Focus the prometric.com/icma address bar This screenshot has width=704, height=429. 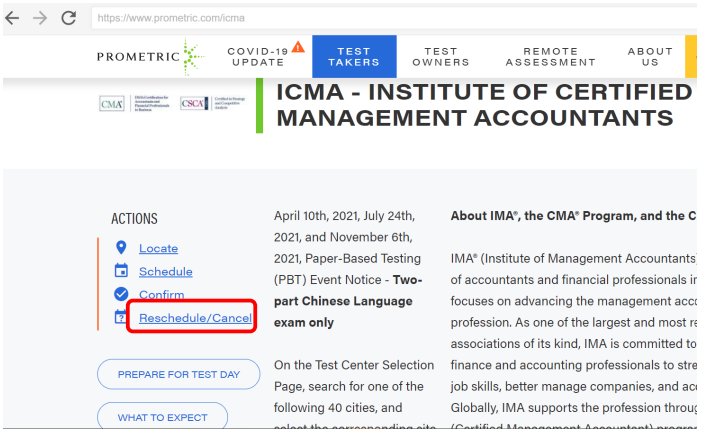click(x=394, y=18)
